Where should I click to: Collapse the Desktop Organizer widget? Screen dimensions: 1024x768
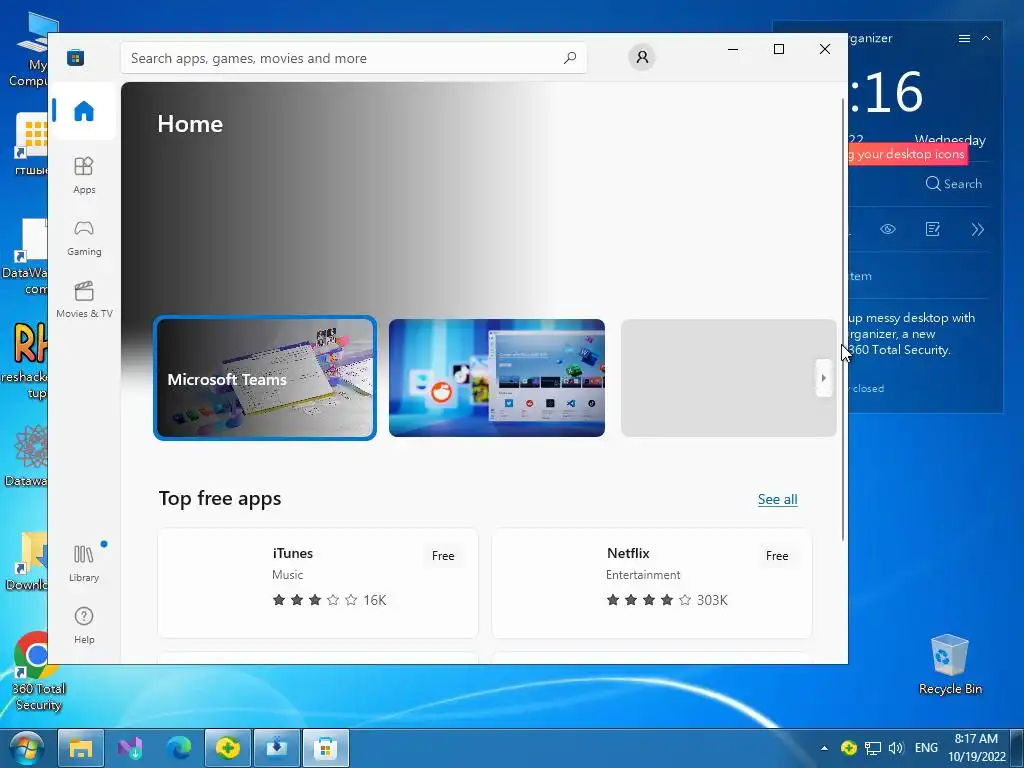(x=986, y=39)
